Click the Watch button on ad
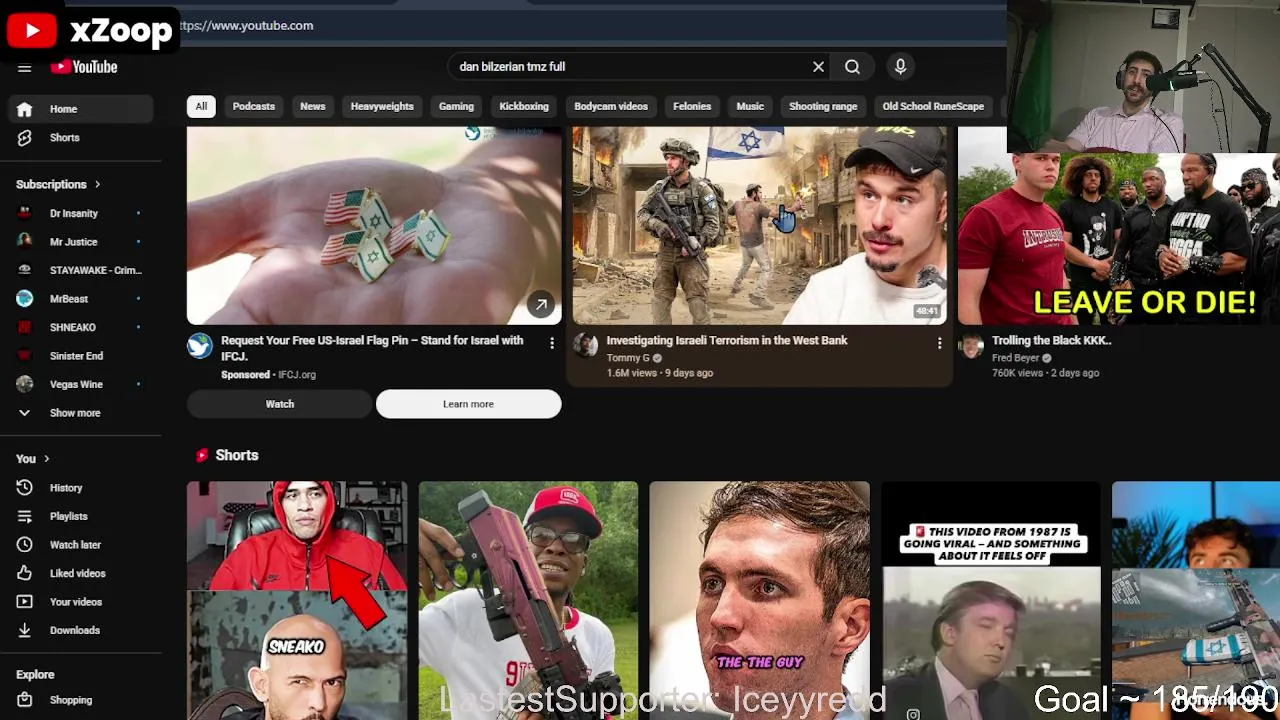This screenshot has width=1280, height=720. (x=280, y=404)
